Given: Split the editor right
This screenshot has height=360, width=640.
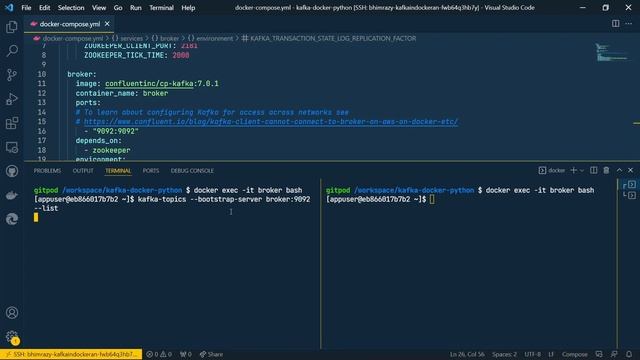Looking at the screenshot, I should pos(616,24).
